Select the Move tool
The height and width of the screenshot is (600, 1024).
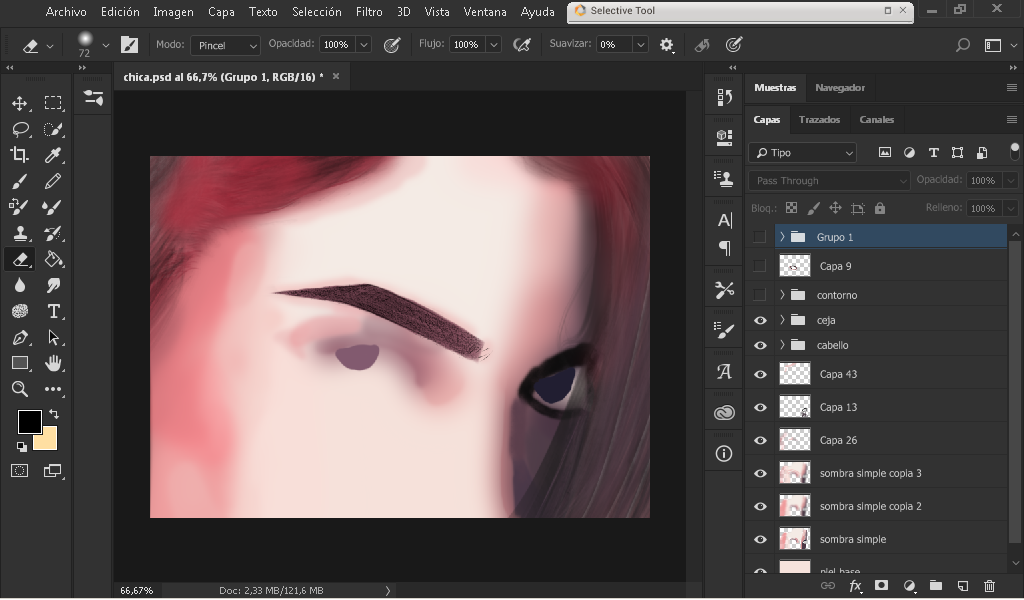19,103
